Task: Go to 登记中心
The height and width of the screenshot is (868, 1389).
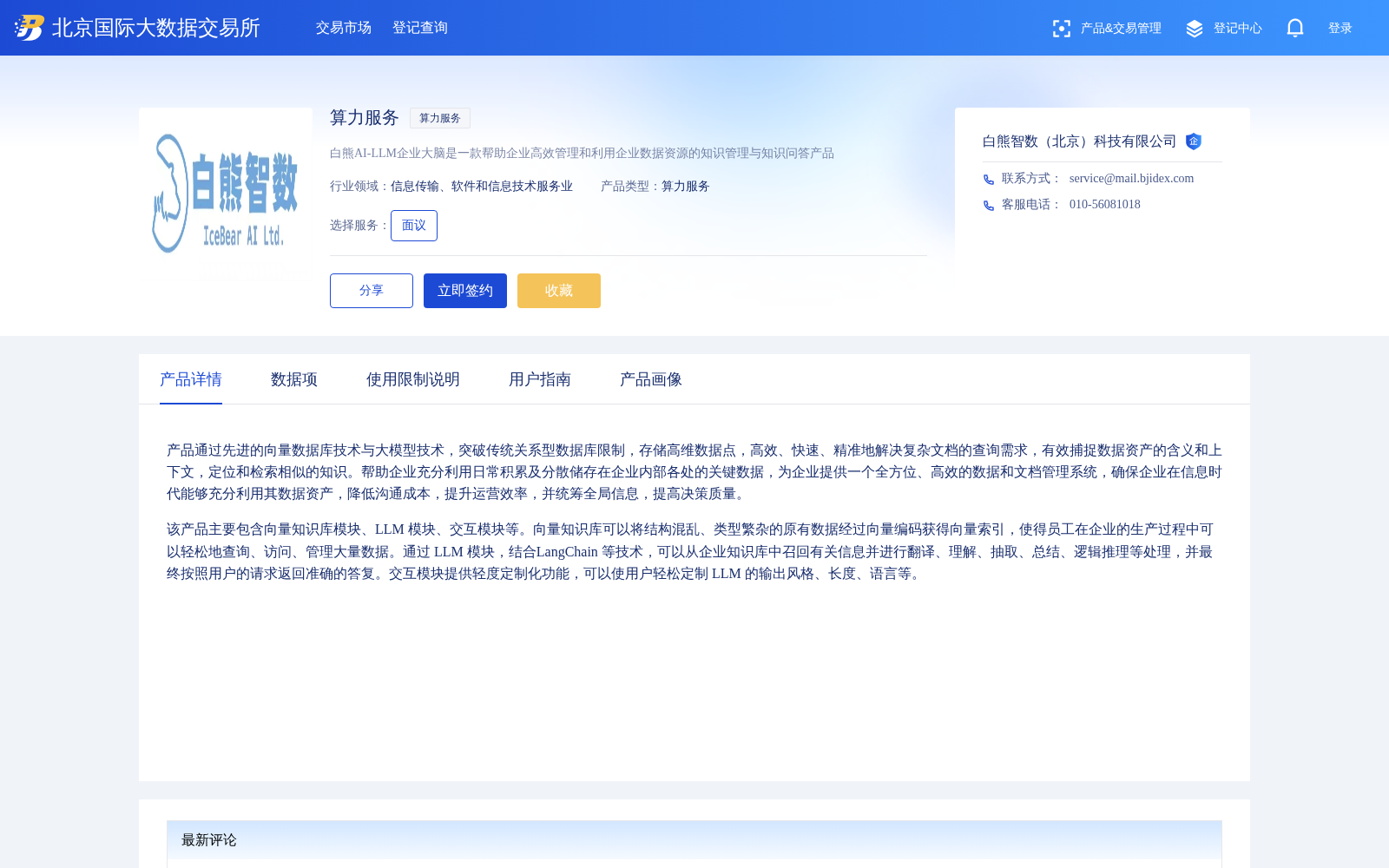Action: point(1238,29)
